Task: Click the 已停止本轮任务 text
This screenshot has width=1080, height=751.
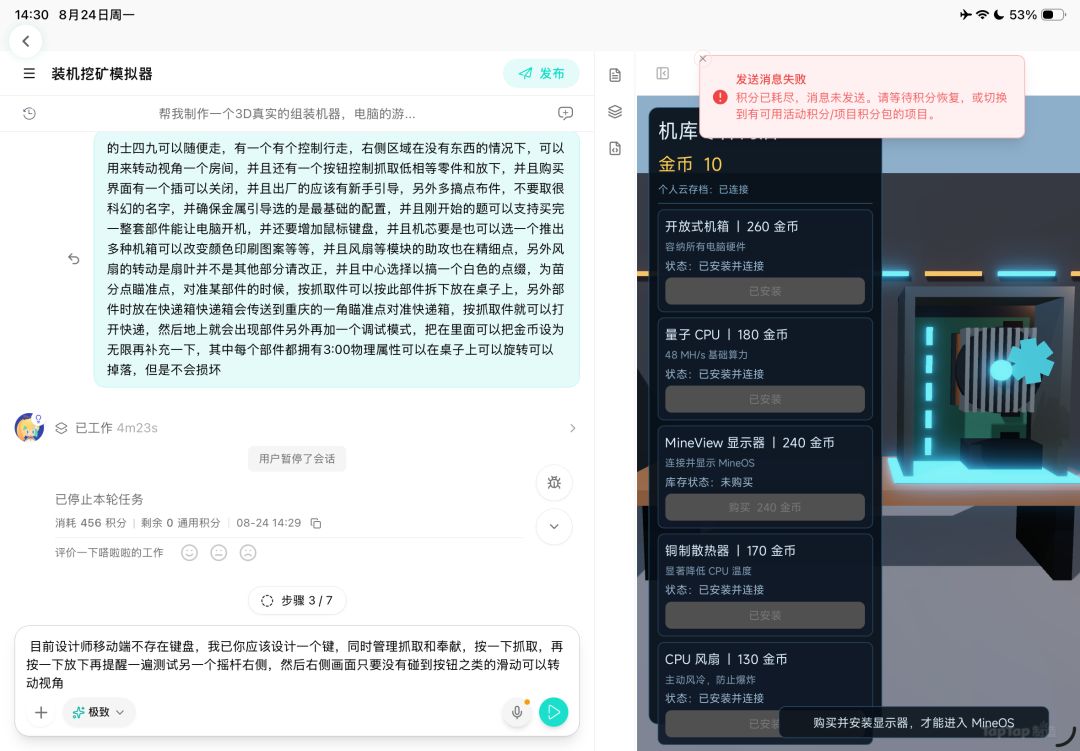Action: pos(99,500)
